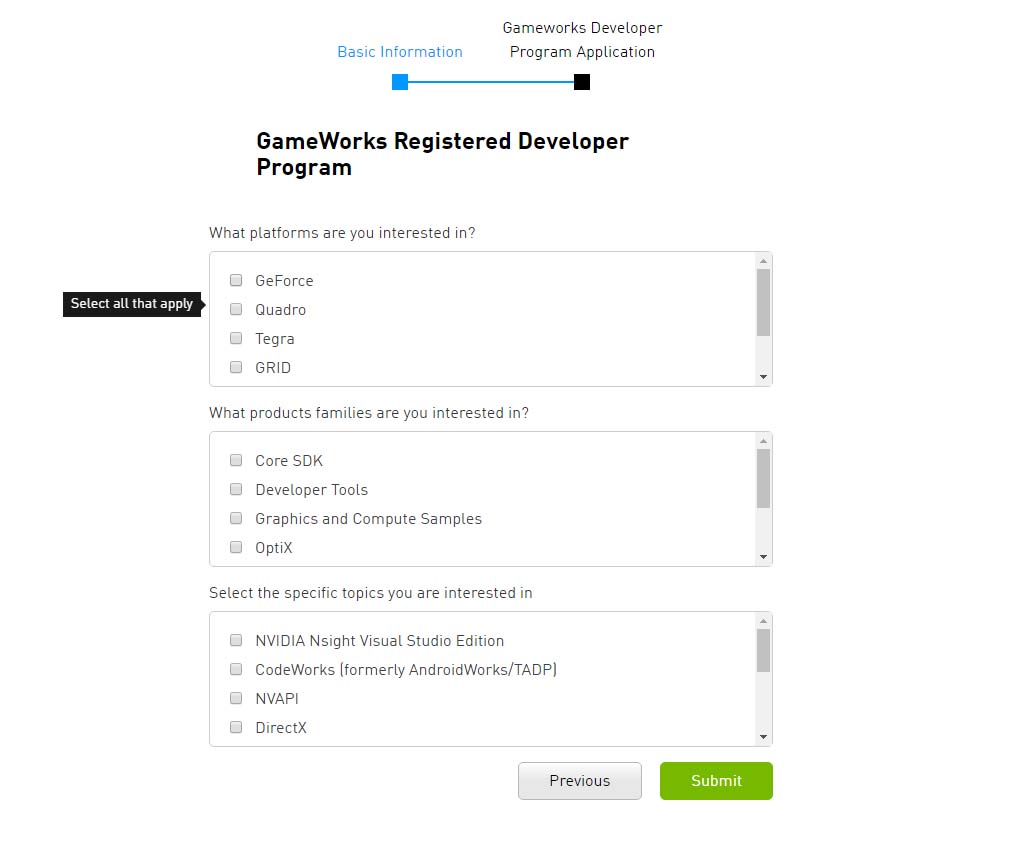Screen dimensions: 1012x868
Task: Select the NVAPI checkbox
Action: pyautogui.click(x=236, y=698)
